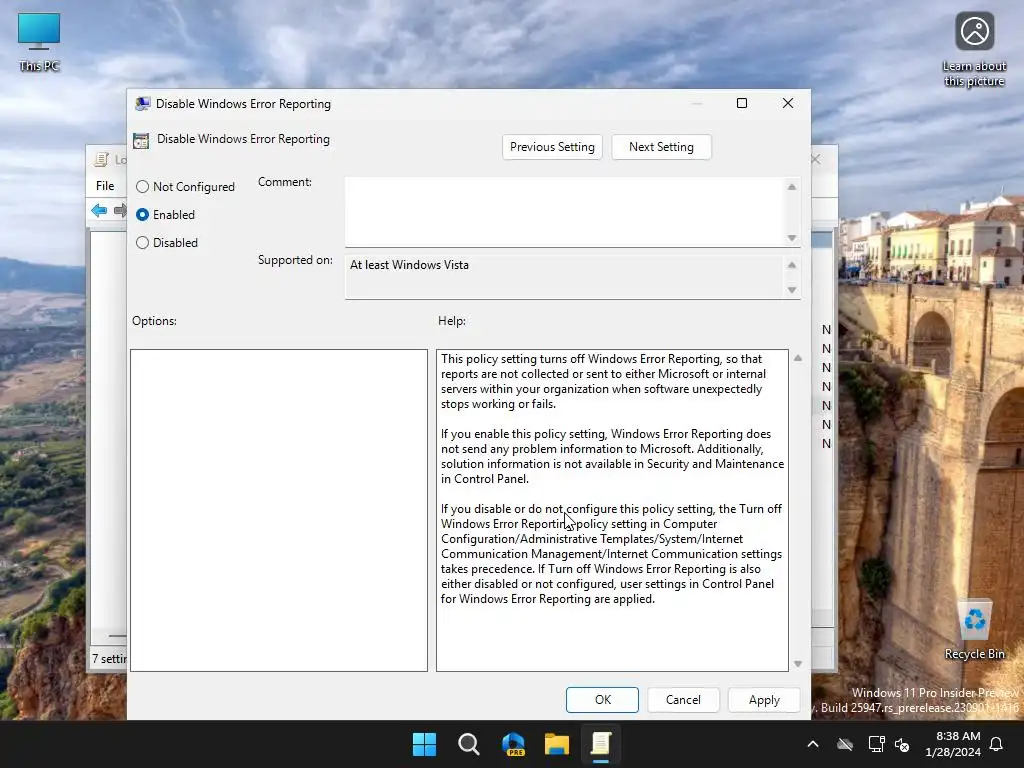Open taskbar Search

click(x=469, y=744)
